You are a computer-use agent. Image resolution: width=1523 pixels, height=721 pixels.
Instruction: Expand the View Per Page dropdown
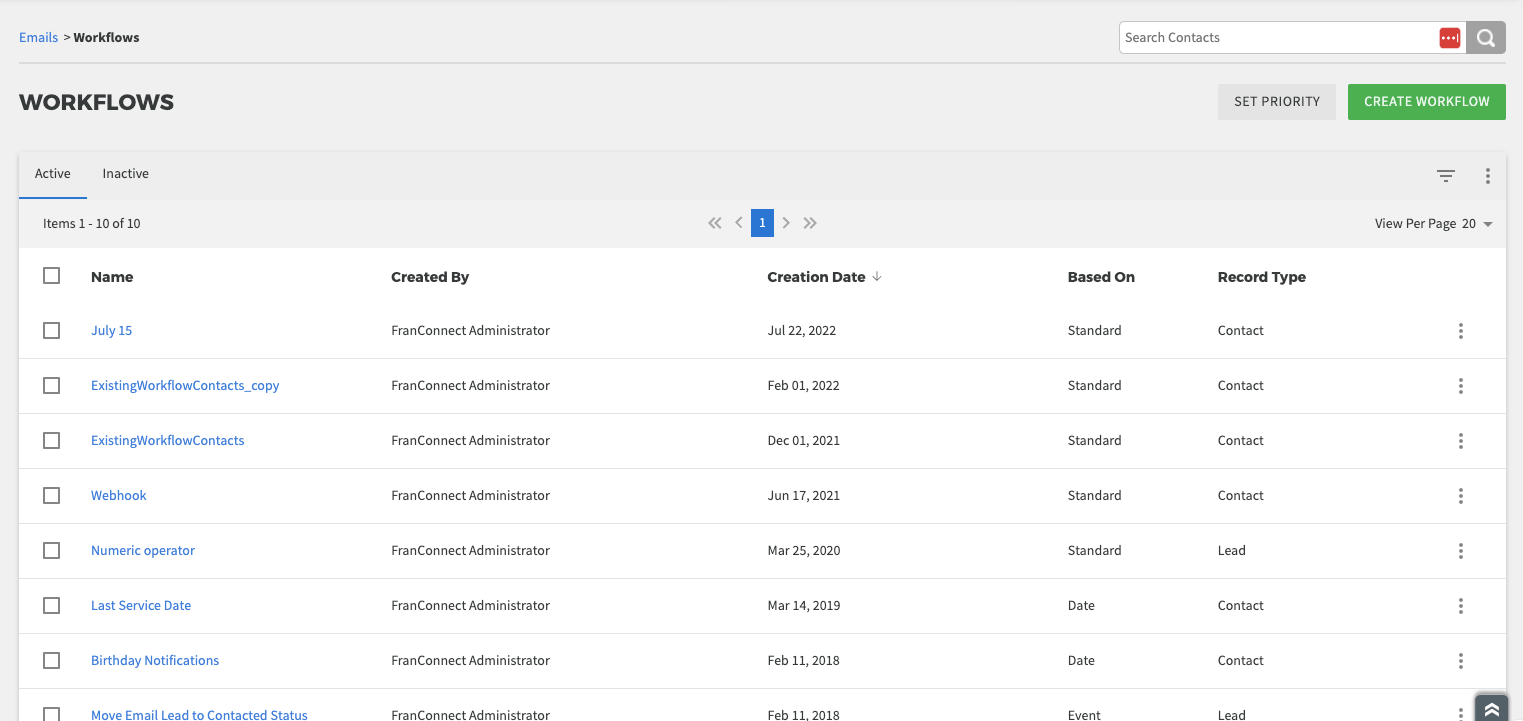click(x=1477, y=224)
